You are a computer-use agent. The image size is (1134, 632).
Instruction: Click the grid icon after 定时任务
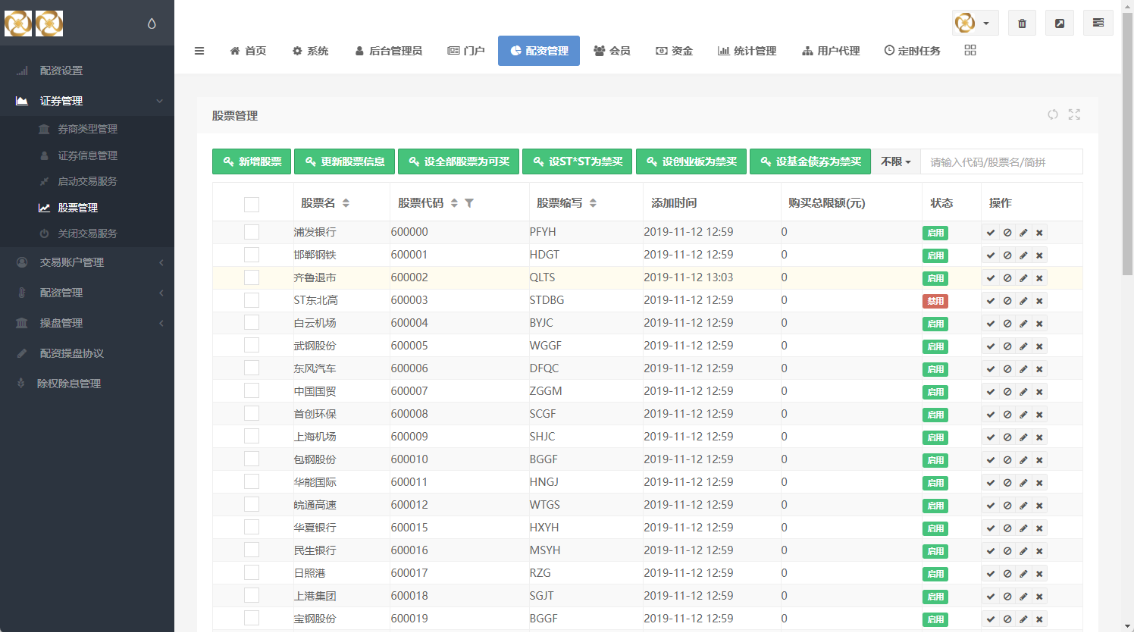coord(971,50)
